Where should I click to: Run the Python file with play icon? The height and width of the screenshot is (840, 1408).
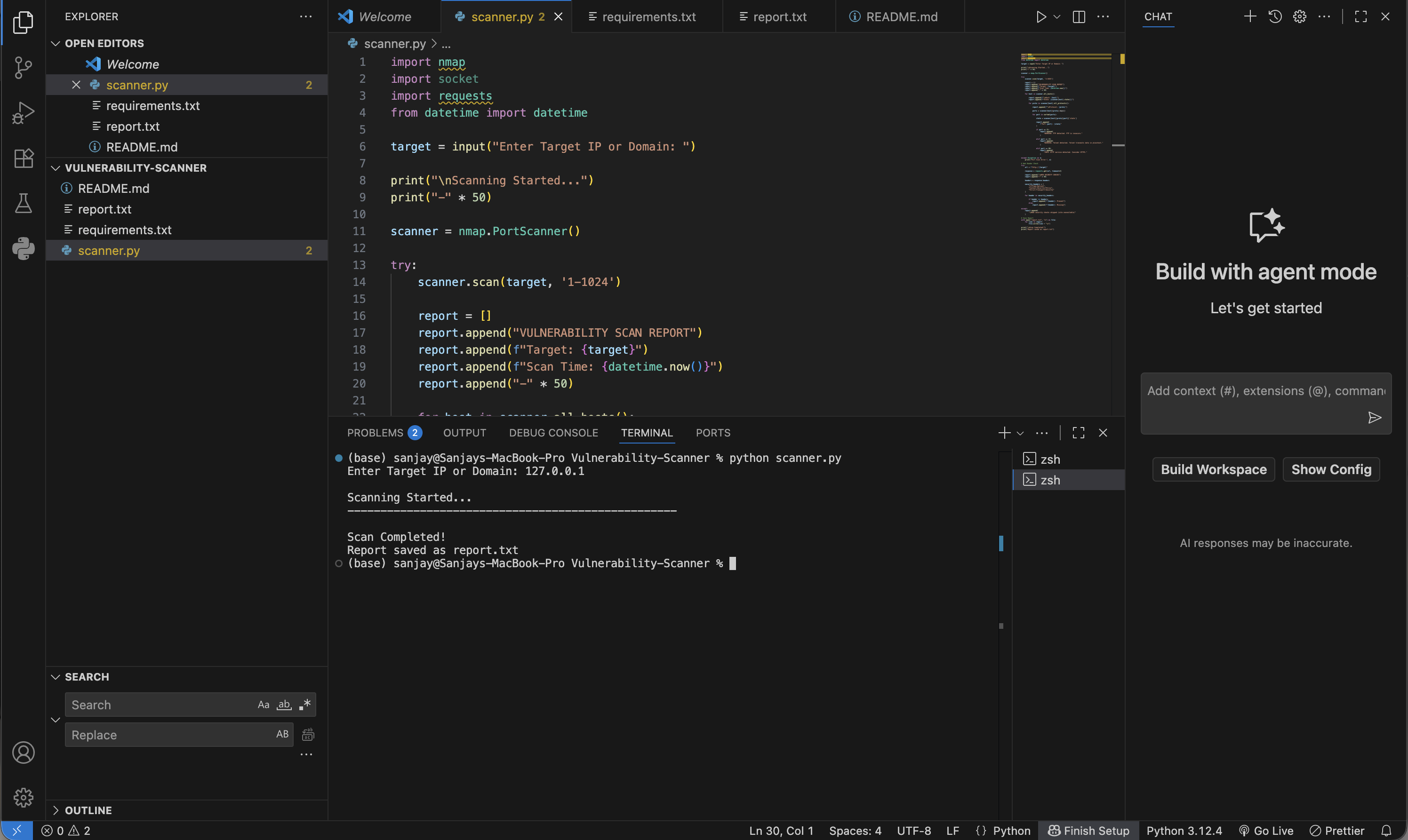(1041, 17)
